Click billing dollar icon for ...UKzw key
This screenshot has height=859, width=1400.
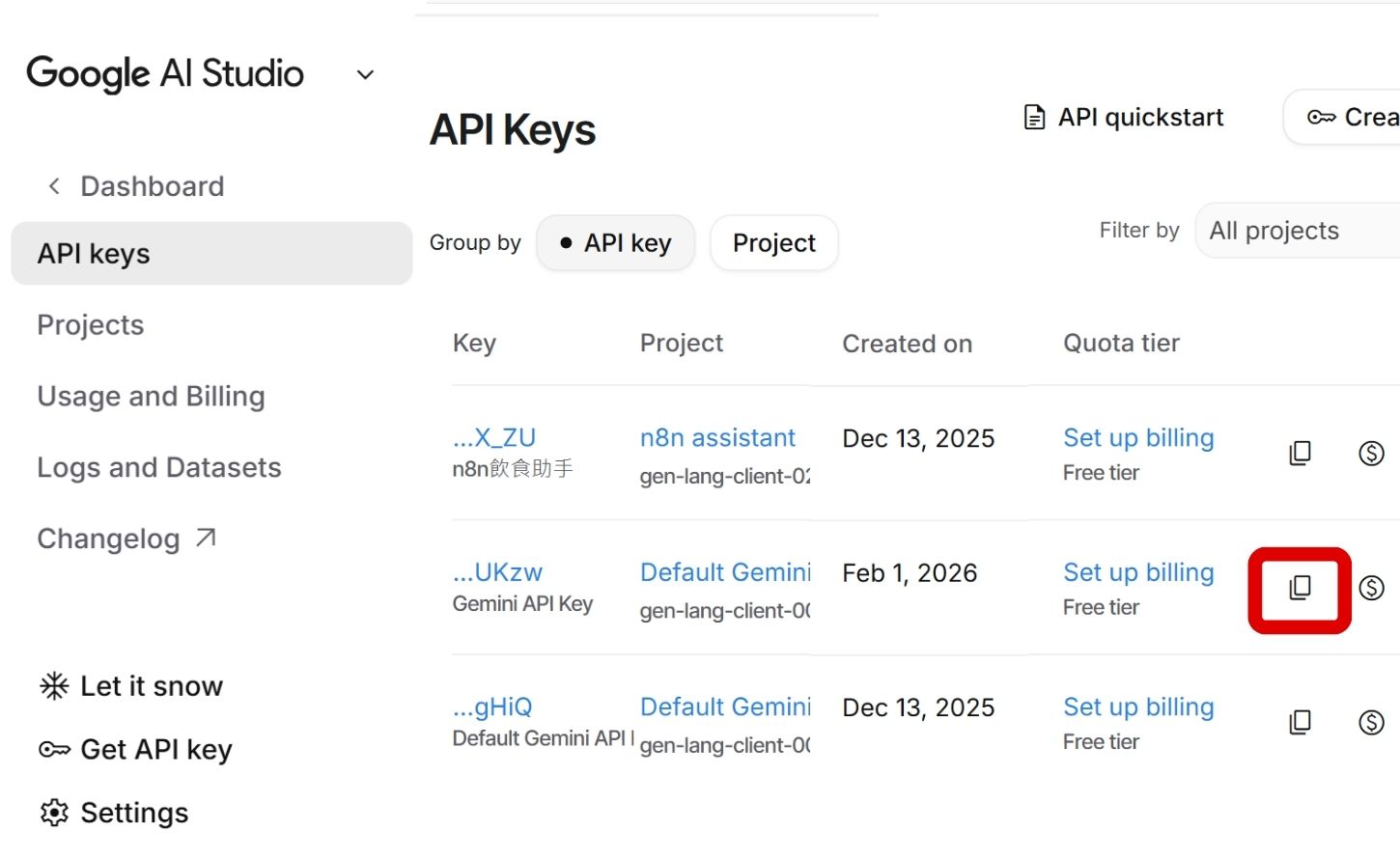1371,588
